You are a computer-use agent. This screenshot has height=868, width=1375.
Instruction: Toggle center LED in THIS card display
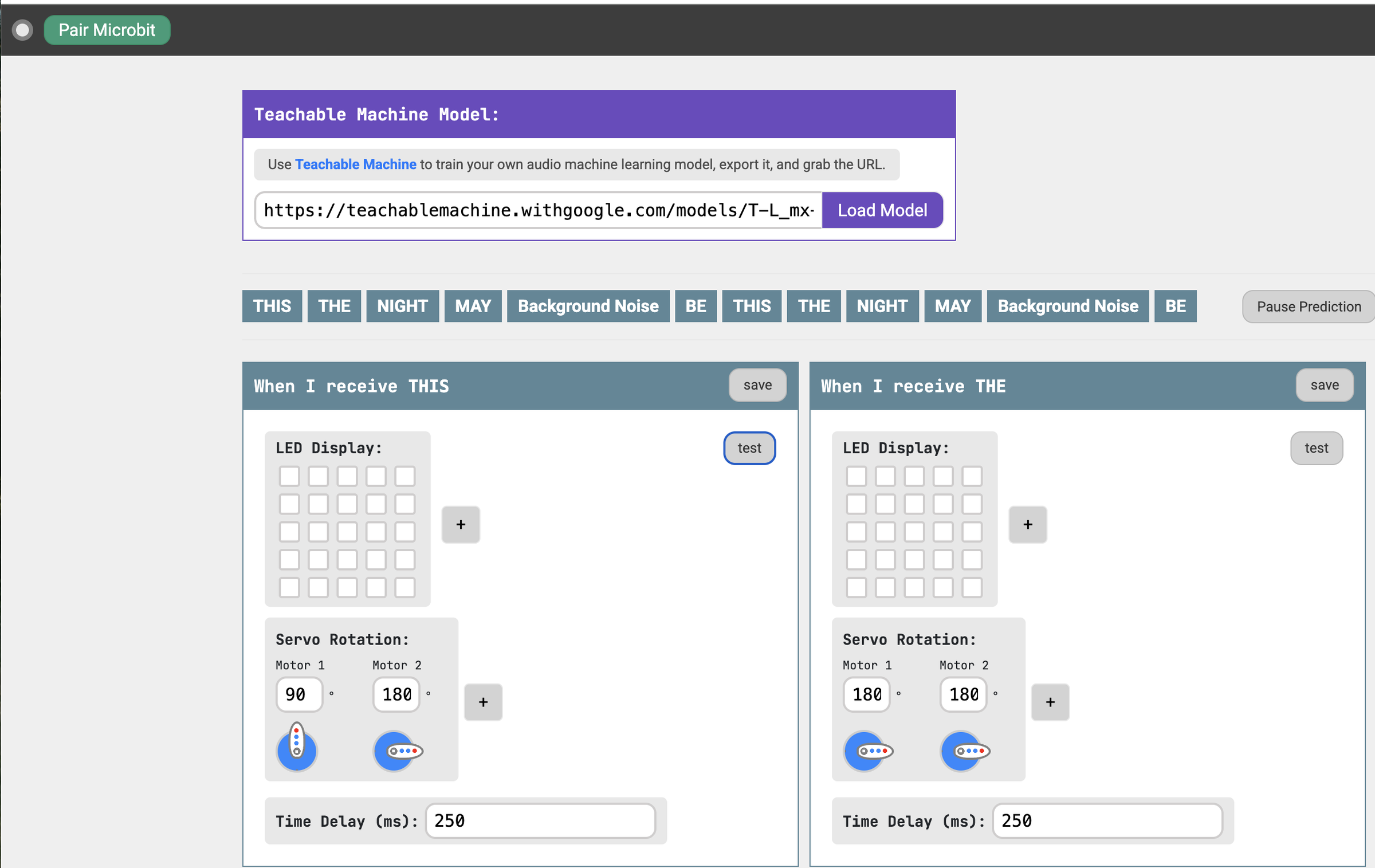[347, 532]
